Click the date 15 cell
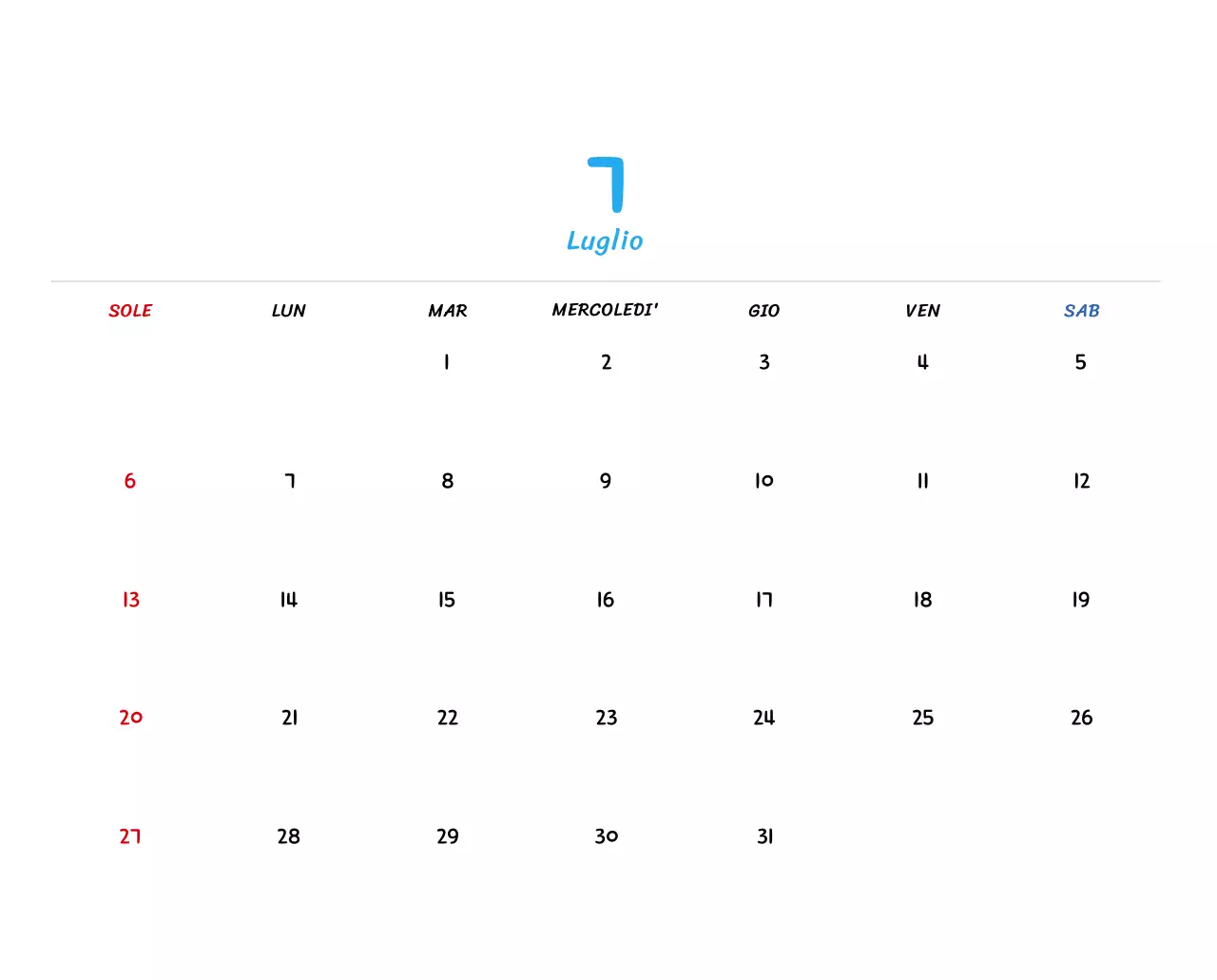Image resolution: width=1217 pixels, height=980 pixels. click(447, 600)
